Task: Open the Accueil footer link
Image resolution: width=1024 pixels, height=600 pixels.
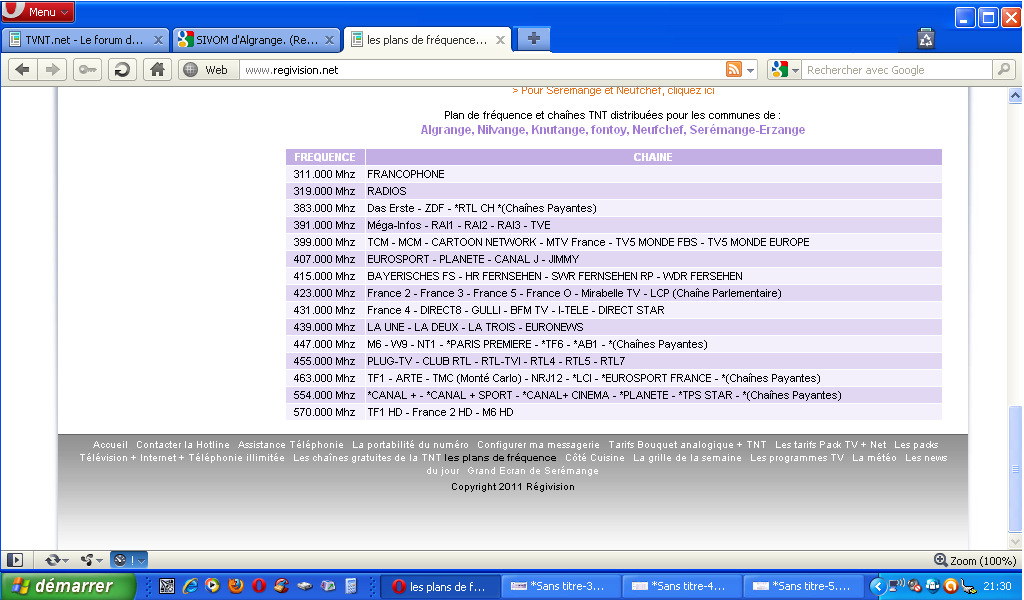Action: pyautogui.click(x=110, y=445)
